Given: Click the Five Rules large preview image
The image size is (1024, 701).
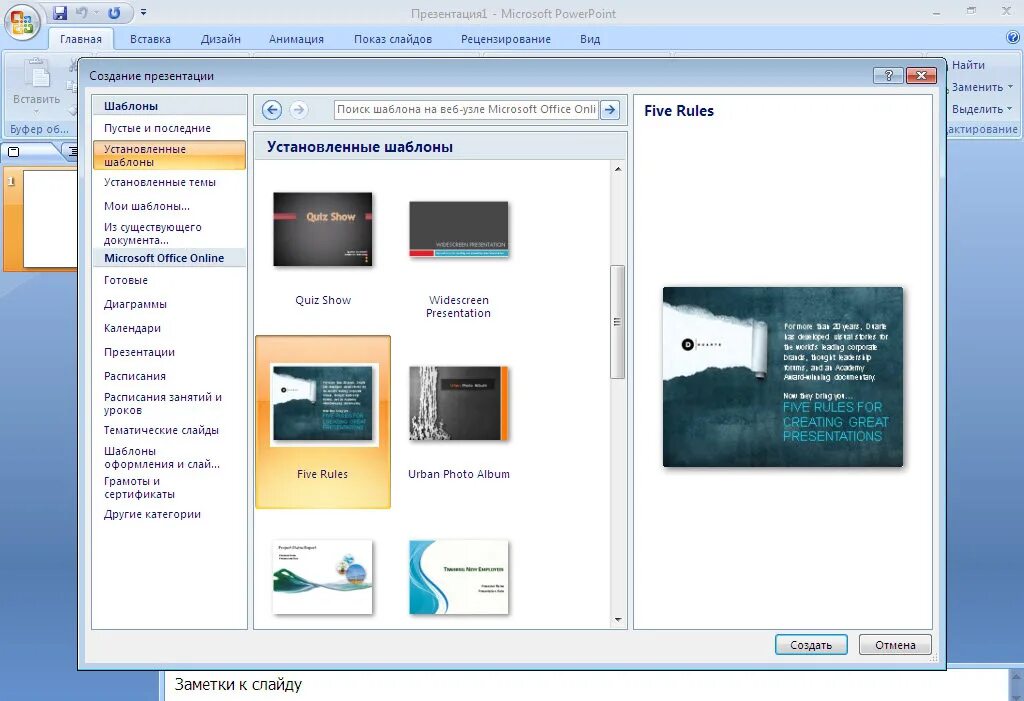Looking at the screenshot, I should point(783,377).
